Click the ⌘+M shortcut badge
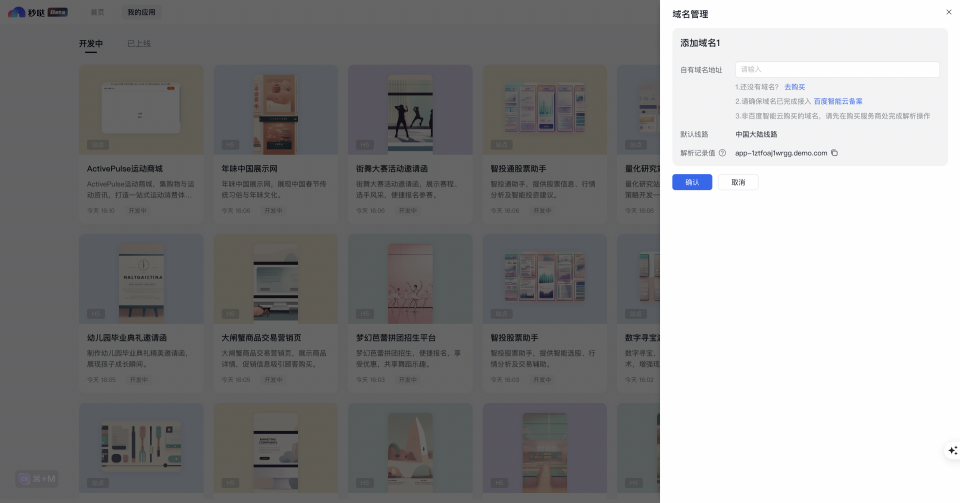This screenshot has width=960, height=503. pos(37,479)
